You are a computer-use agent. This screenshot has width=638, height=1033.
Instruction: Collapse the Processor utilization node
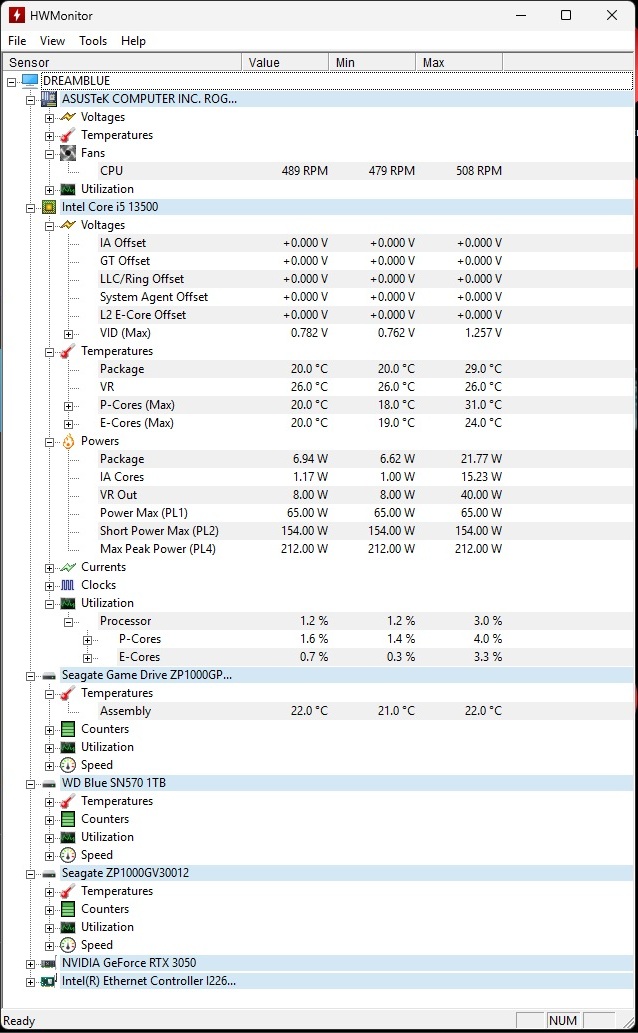tap(69, 622)
